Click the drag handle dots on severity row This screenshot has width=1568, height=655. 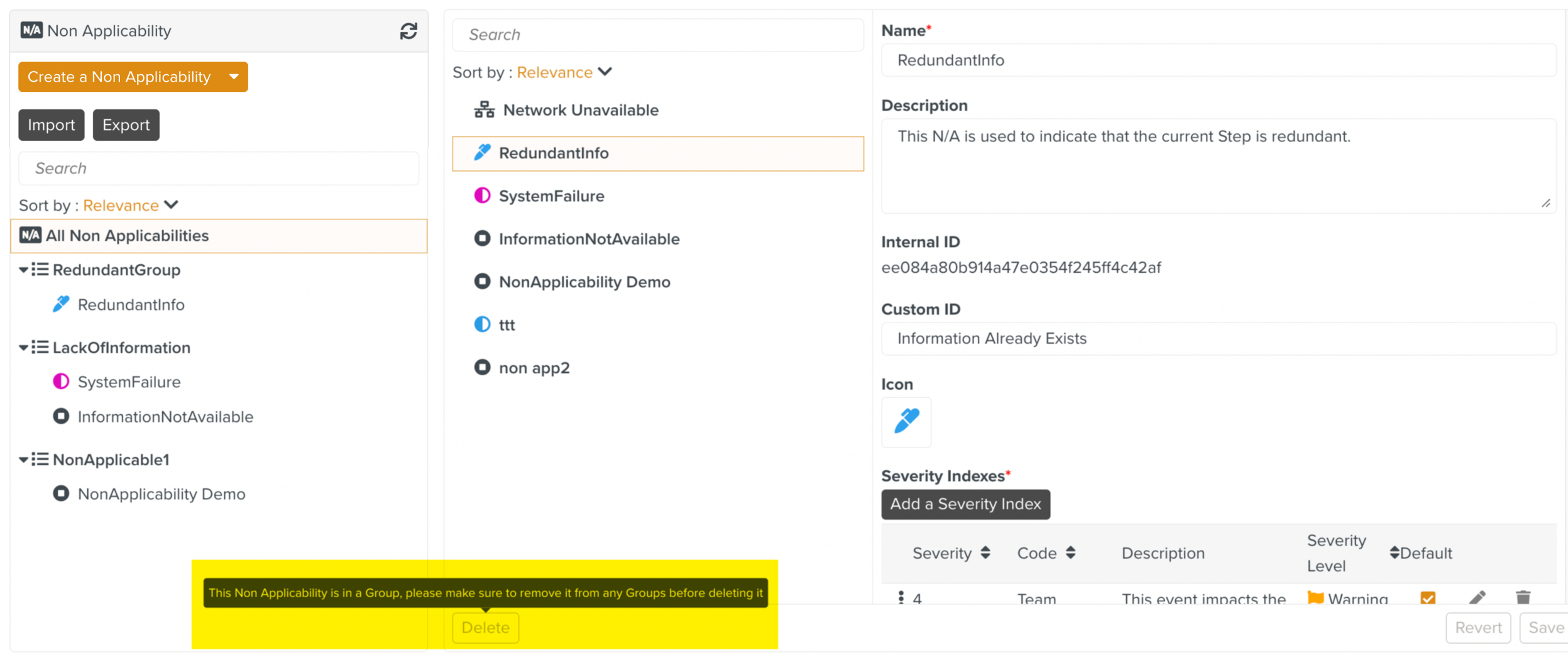[901, 597]
